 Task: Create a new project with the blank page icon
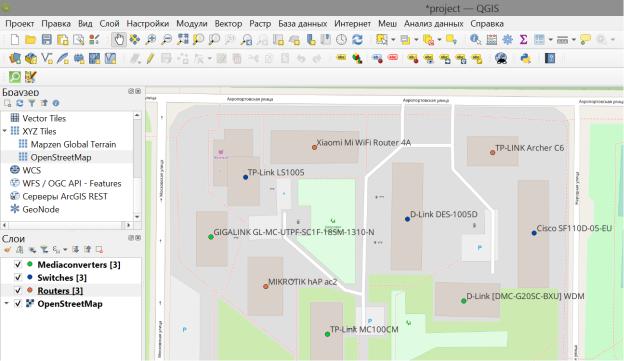point(15,39)
